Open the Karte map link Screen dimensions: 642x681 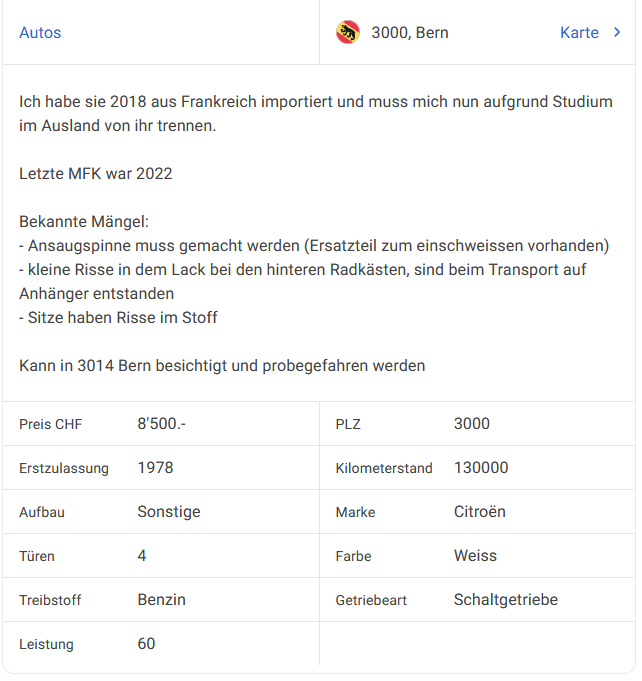click(580, 33)
